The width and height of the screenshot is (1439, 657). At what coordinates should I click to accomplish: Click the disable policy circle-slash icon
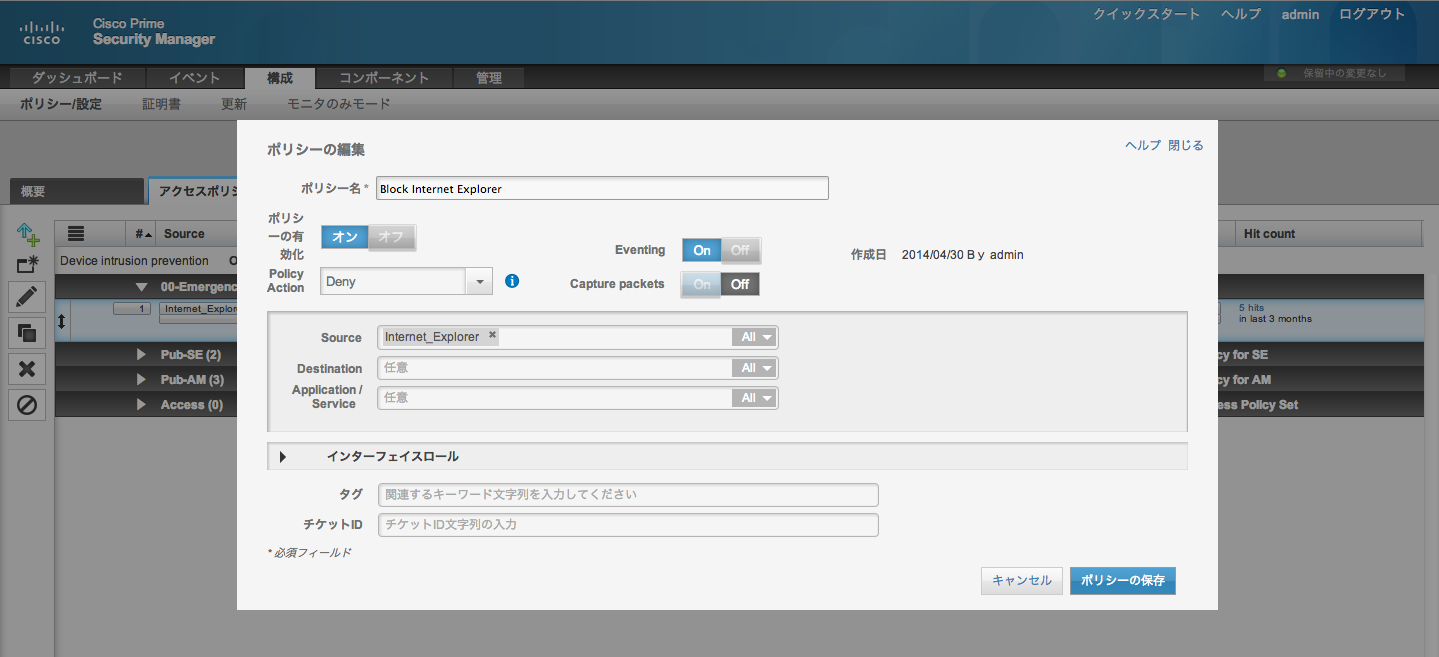27,405
